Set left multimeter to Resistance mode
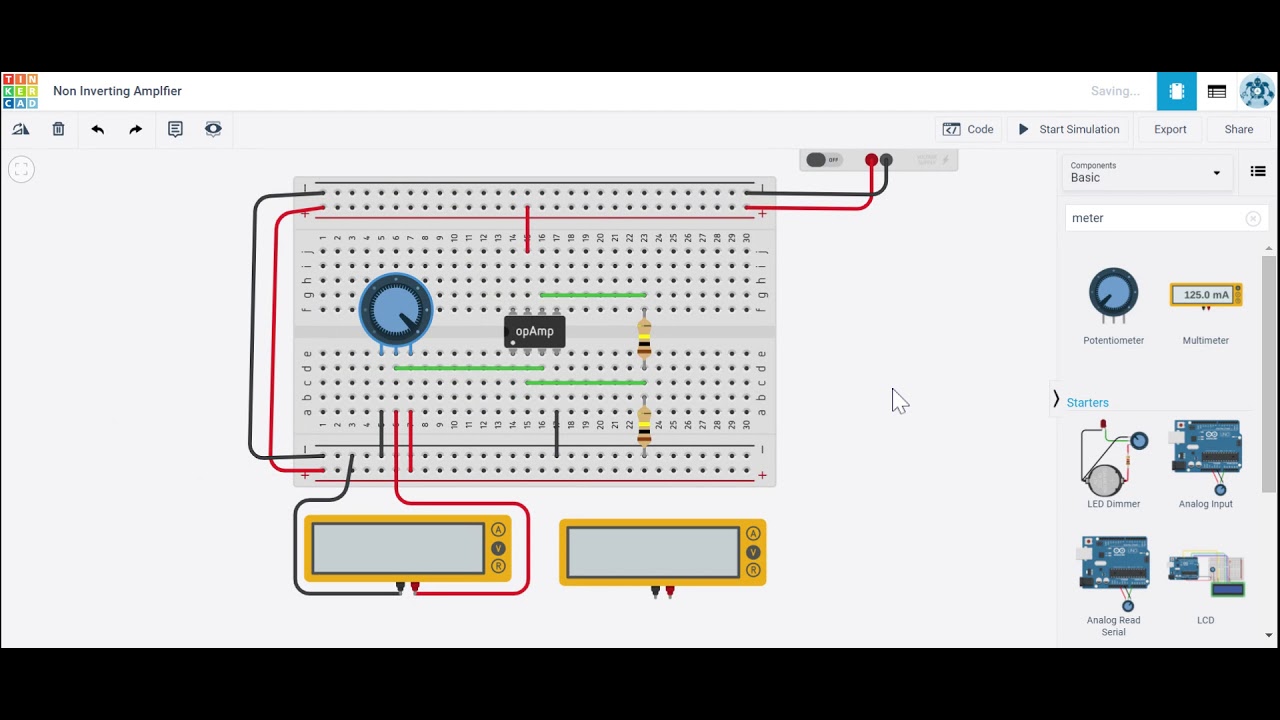The image size is (1280, 720). coord(498,567)
